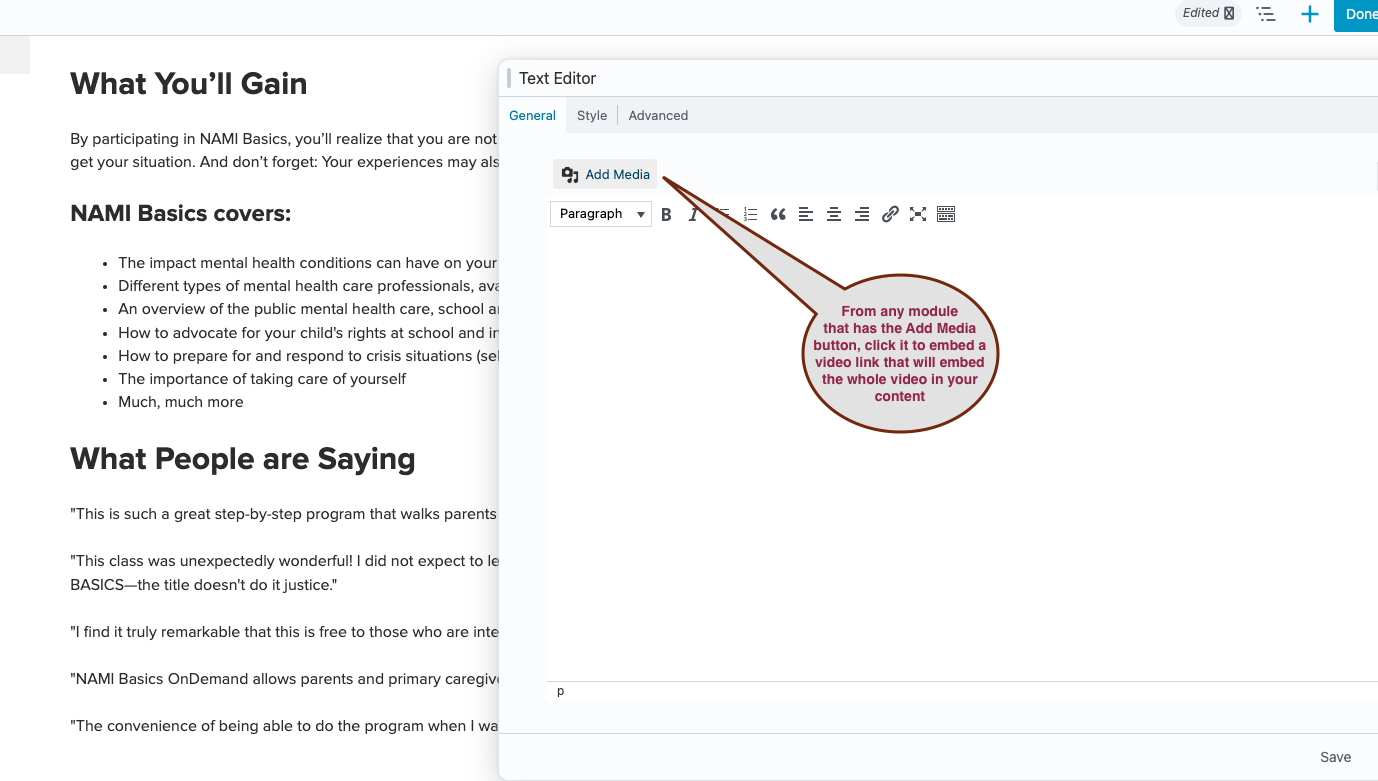Screen dimensions: 1378x781
Task: Add new content with plus icon
Action: click(1309, 14)
